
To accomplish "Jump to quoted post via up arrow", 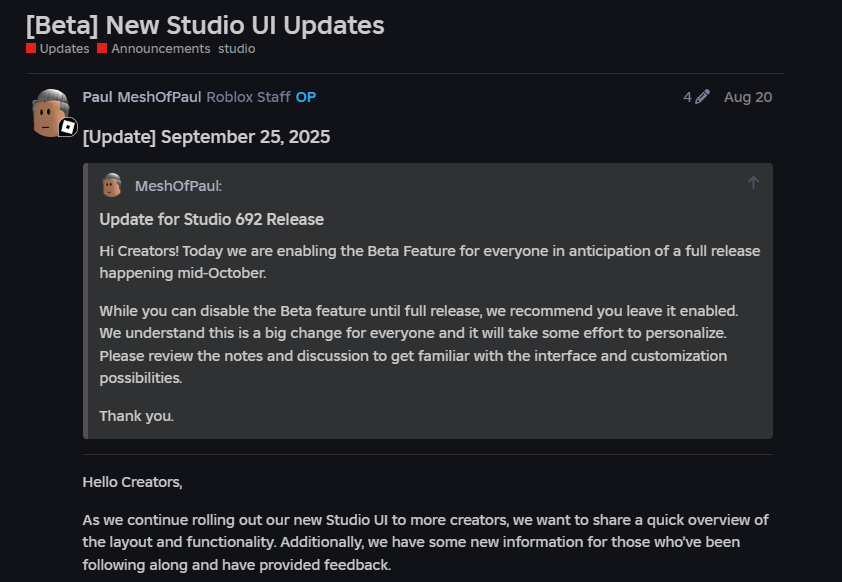I will (753, 183).
